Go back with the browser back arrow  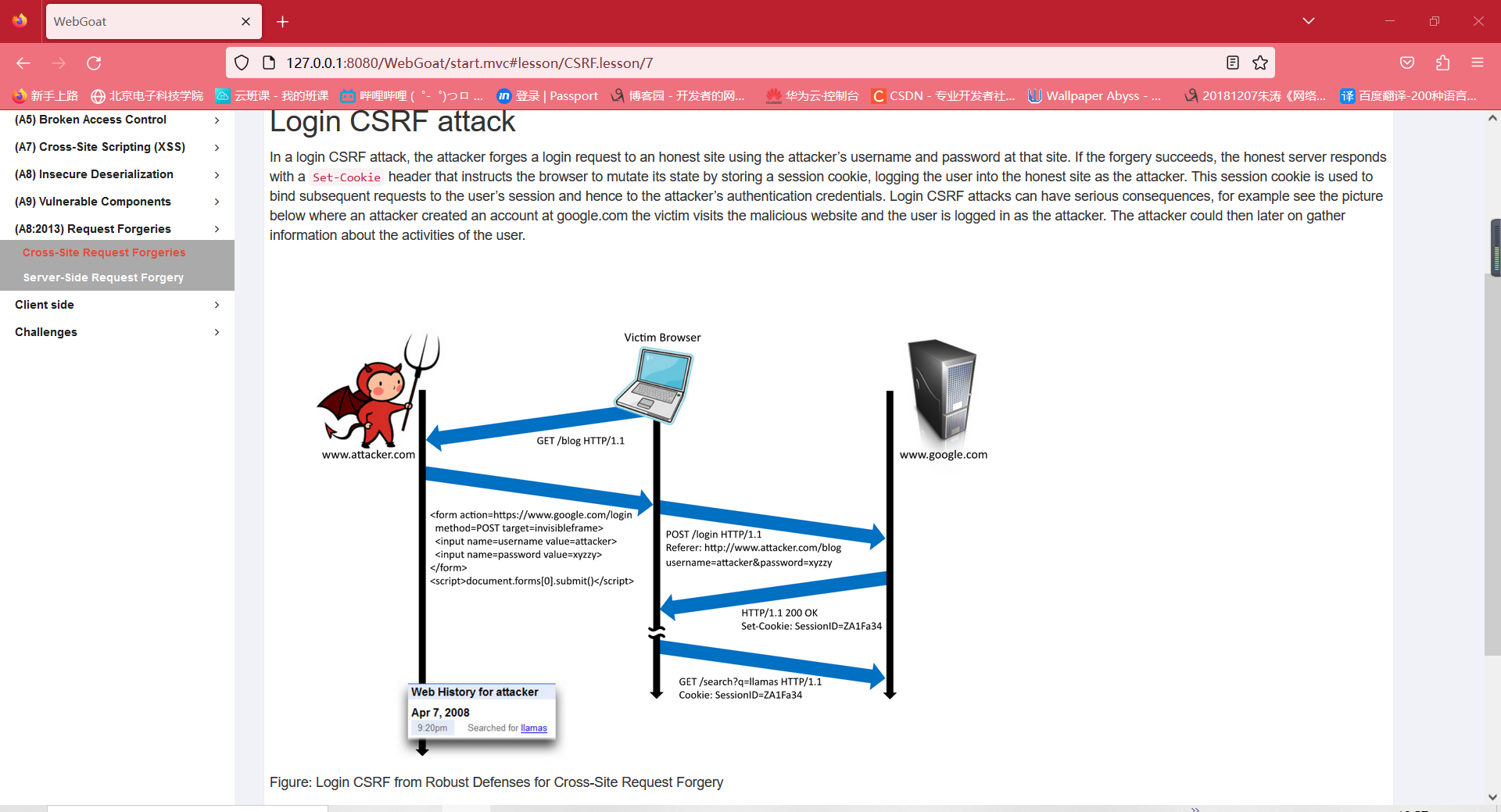23,63
